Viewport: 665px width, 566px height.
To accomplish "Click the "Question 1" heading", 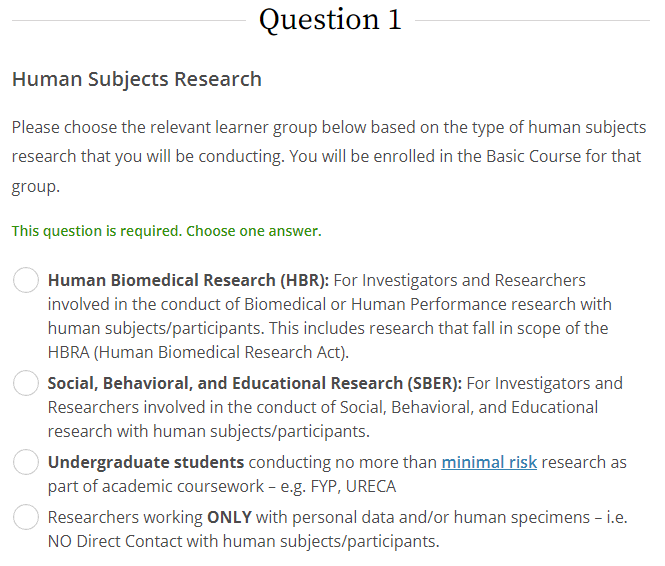I will [x=330, y=20].
